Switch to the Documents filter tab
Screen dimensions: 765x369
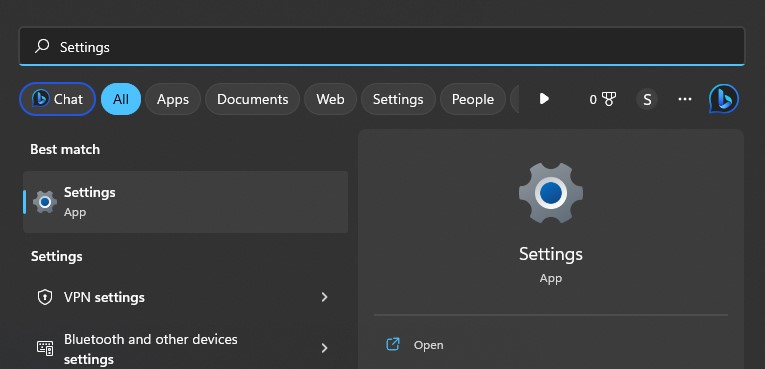(252, 99)
